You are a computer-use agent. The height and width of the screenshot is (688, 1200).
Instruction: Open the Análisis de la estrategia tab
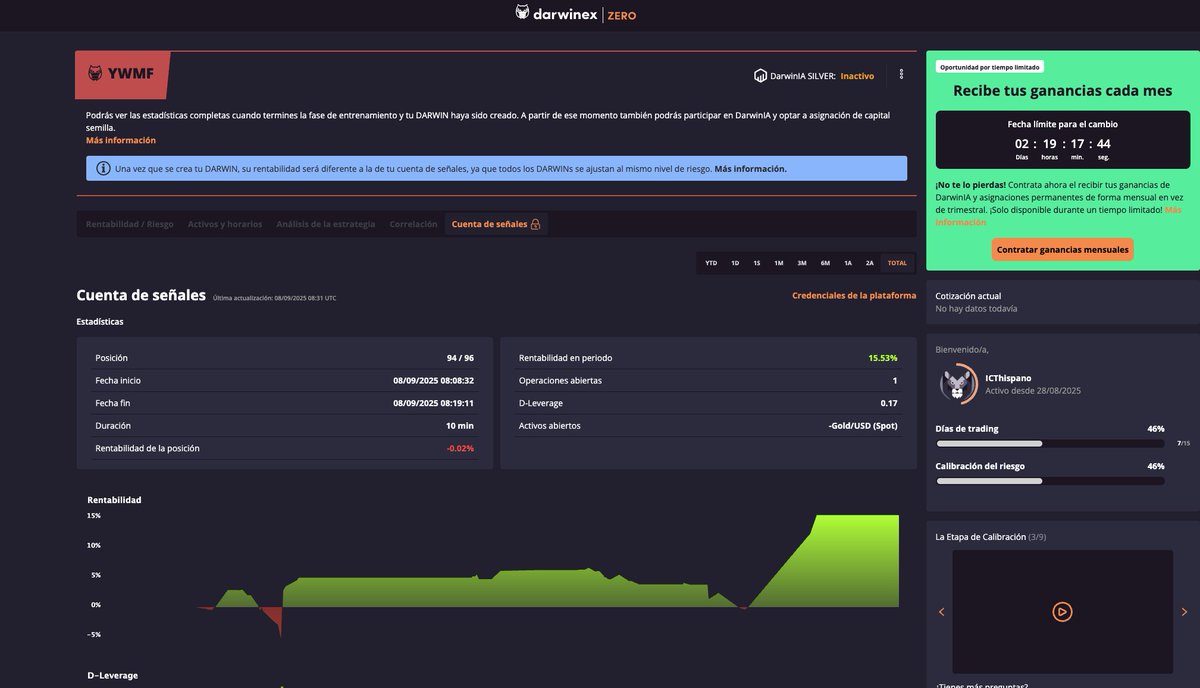coord(326,224)
